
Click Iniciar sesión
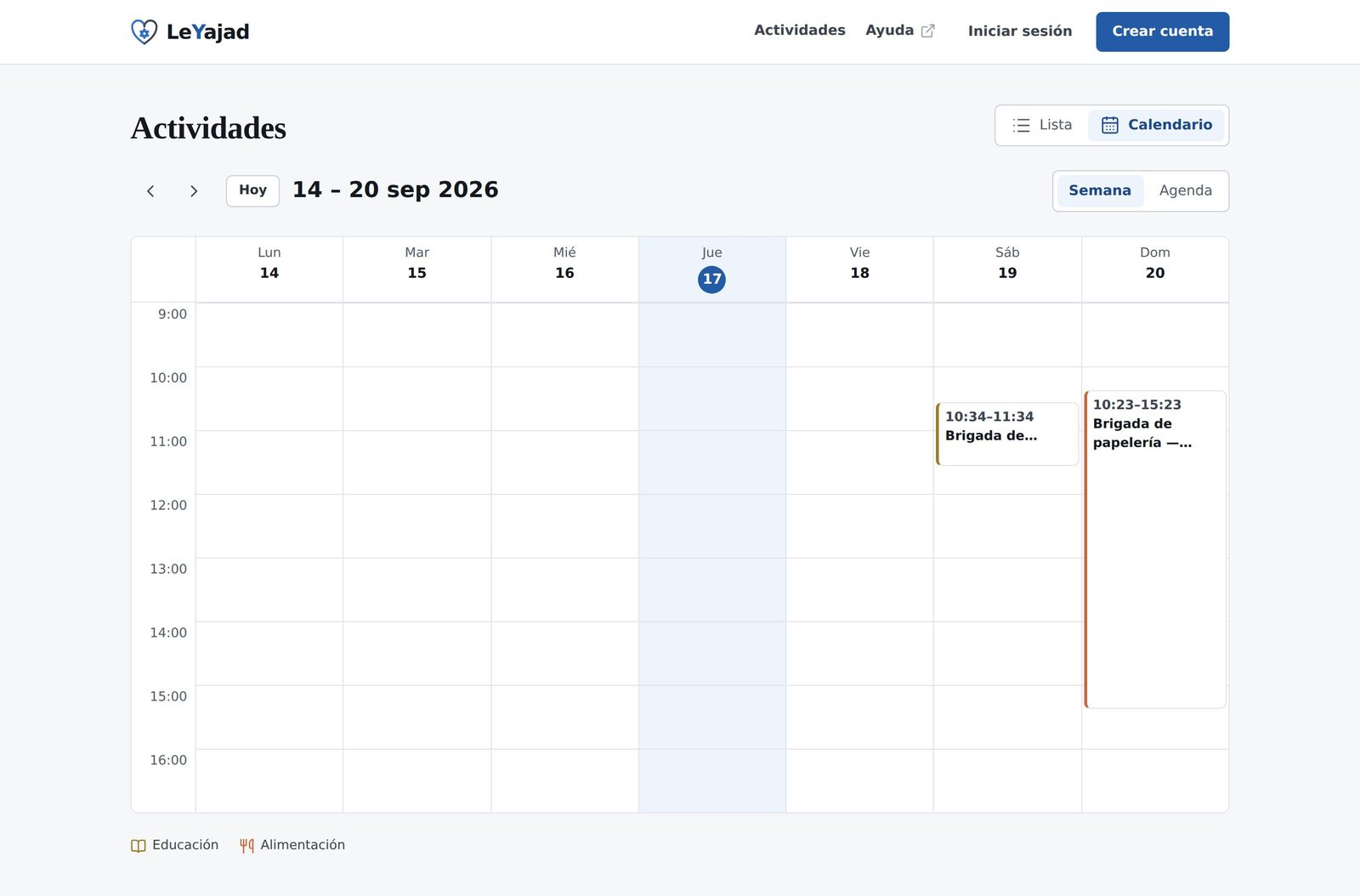pyautogui.click(x=1020, y=31)
